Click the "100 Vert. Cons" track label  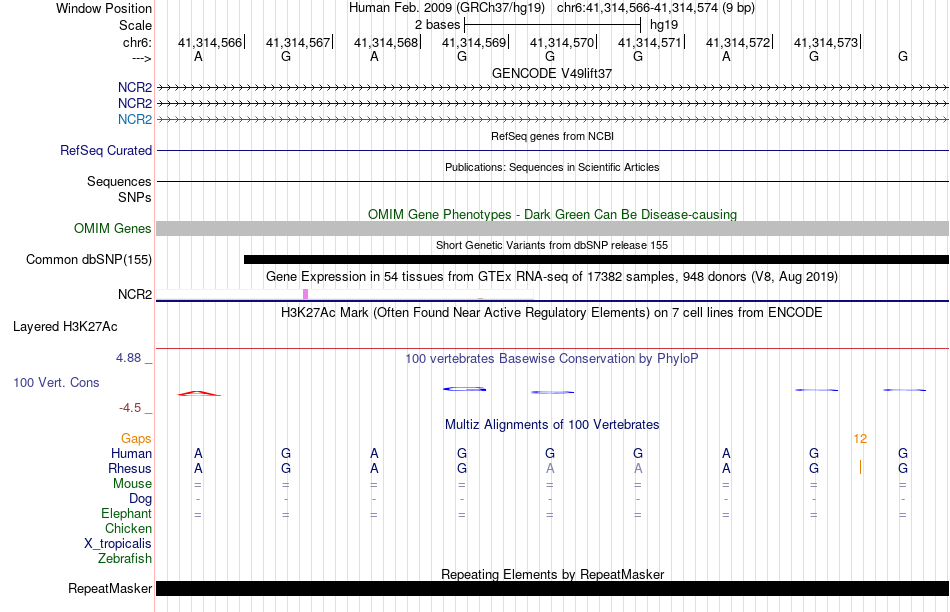56,382
